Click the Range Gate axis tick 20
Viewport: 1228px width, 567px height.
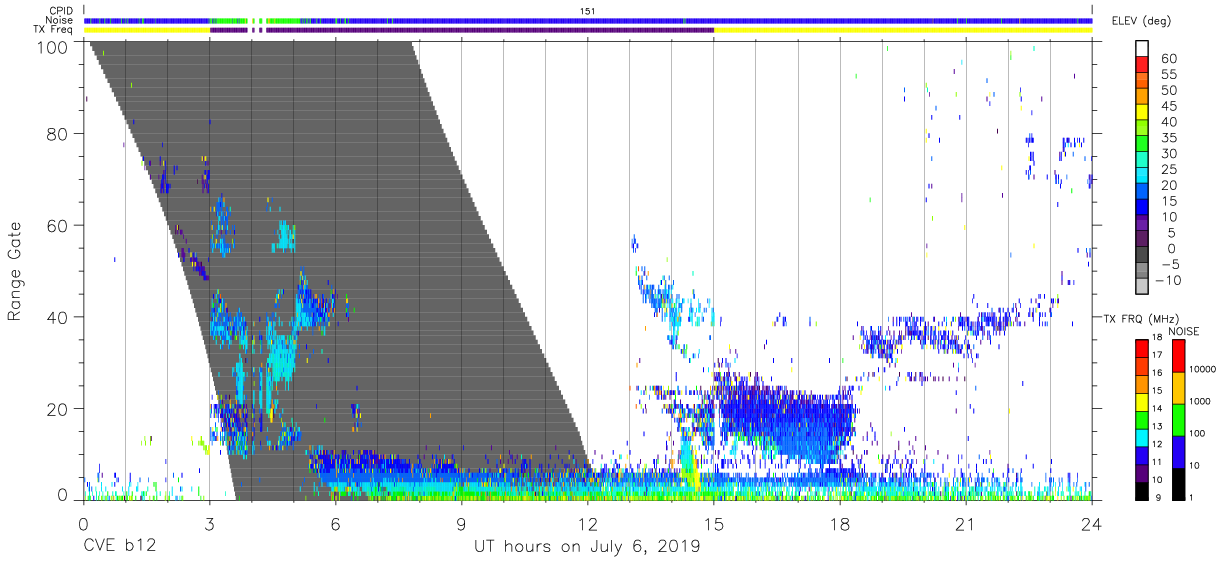pyautogui.click(x=57, y=410)
